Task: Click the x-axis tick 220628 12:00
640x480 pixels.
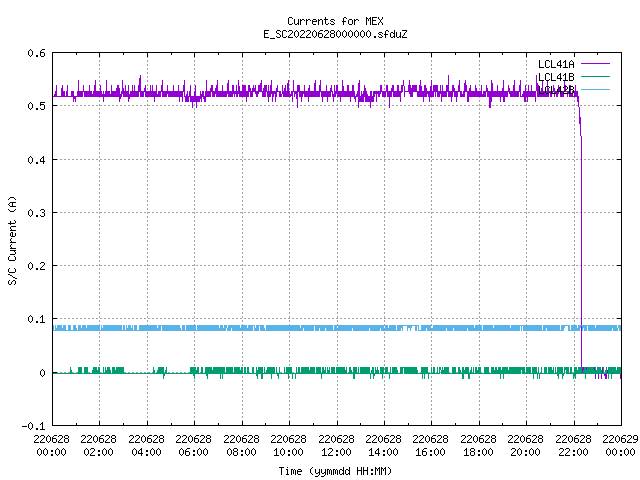Action: click(336, 446)
